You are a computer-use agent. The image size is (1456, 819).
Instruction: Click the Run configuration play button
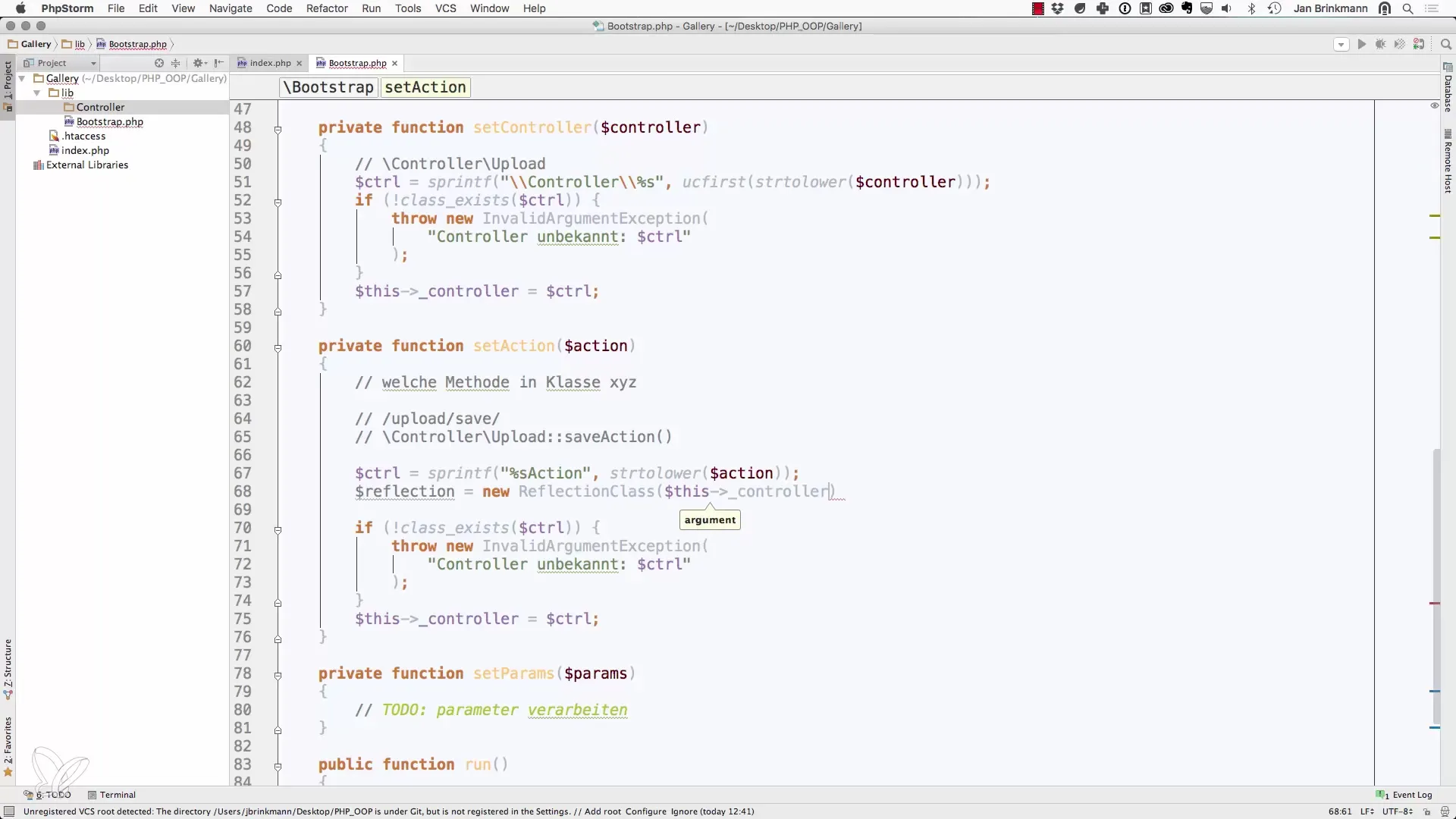[1361, 45]
